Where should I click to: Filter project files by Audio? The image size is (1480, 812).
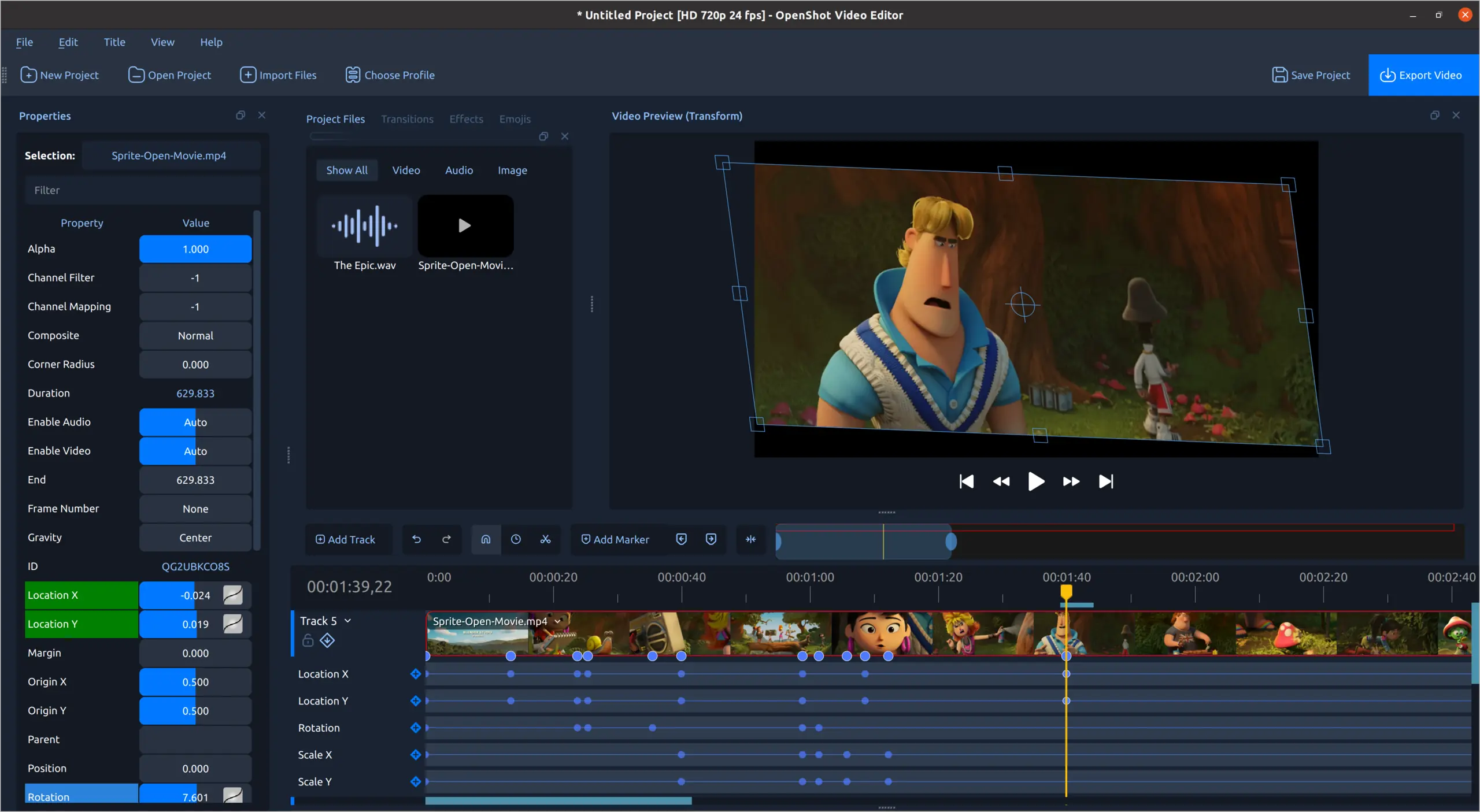pos(459,170)
